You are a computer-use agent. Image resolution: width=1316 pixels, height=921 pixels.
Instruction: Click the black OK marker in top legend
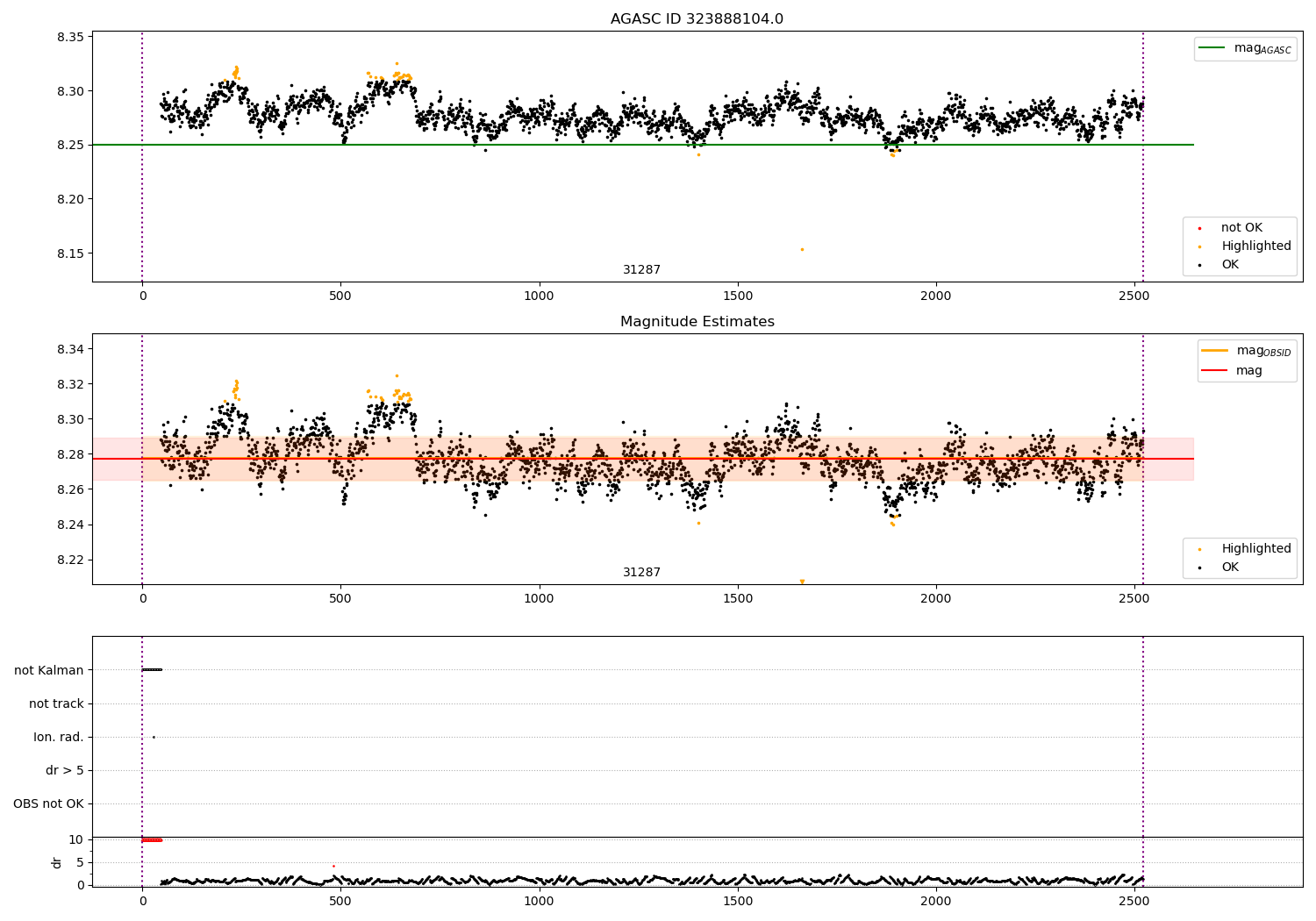click(1199, 265)
